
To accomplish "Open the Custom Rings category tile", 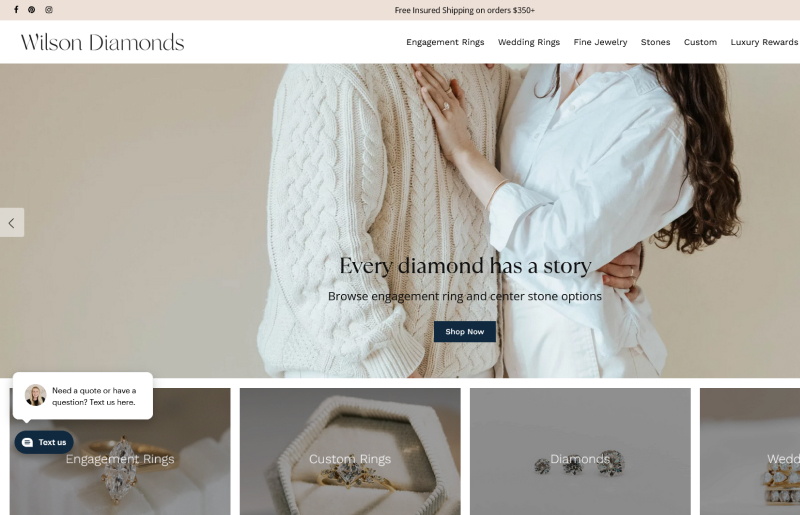I will [x=350, y=452].
